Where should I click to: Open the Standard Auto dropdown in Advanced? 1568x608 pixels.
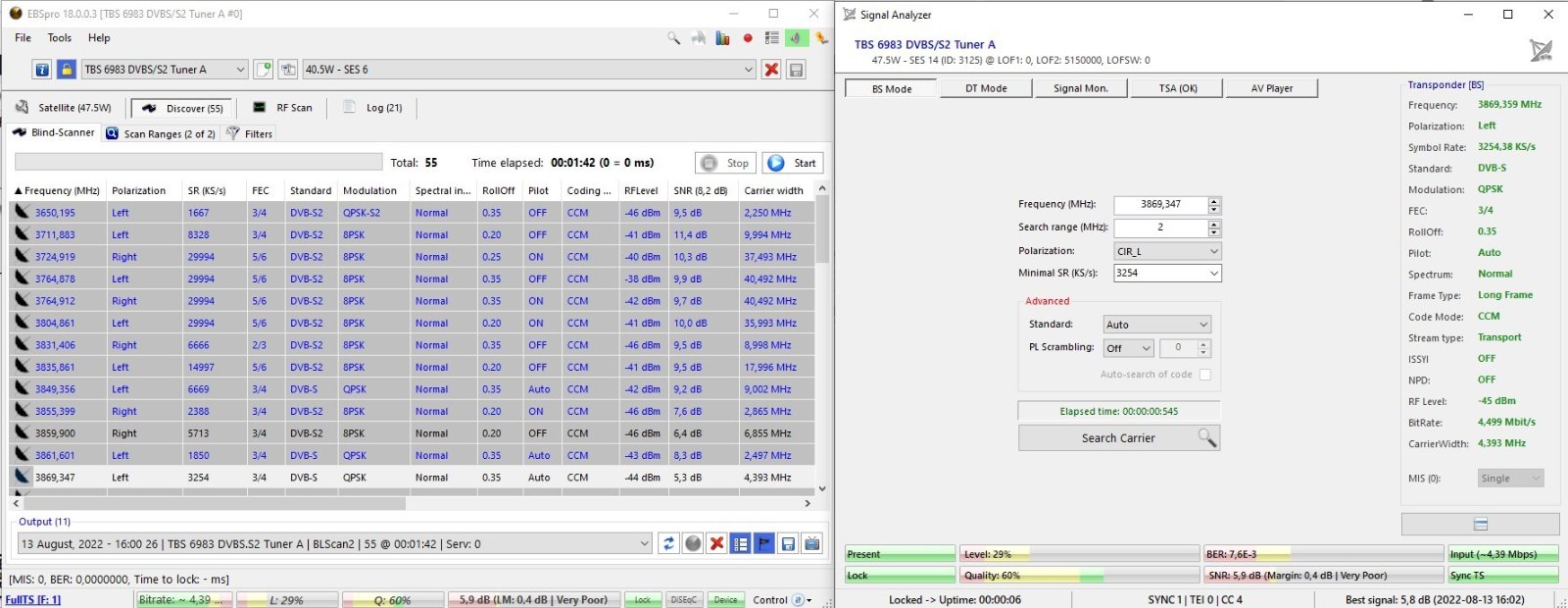[1156, 325]
